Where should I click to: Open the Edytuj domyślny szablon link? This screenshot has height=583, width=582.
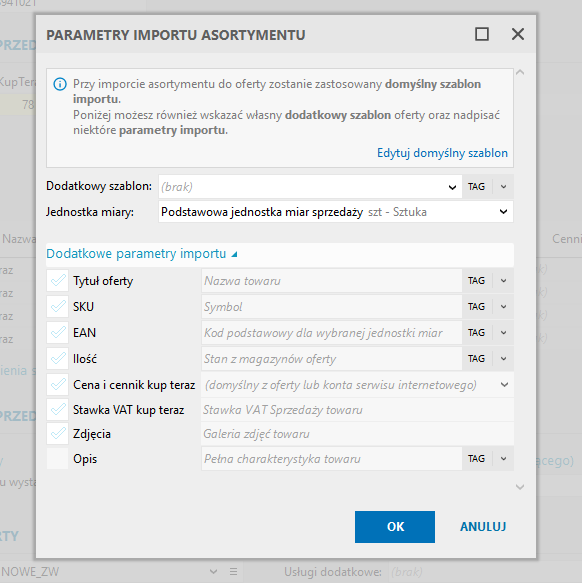[442, 153]
